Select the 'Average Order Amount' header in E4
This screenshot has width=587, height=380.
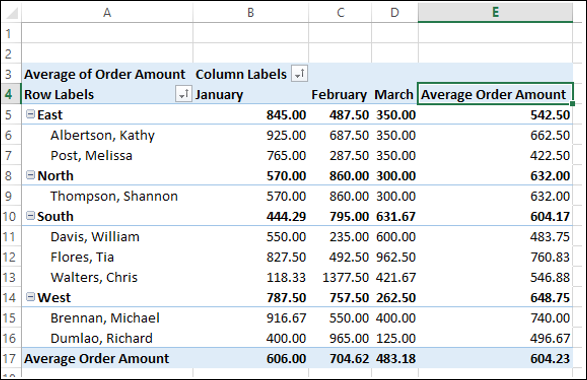[x=495, y=94]
